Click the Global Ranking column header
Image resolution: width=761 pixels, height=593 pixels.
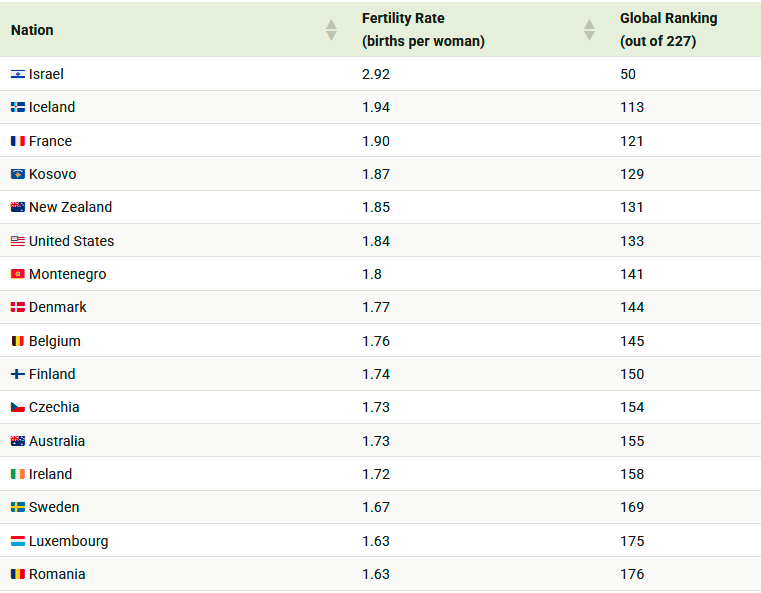click(668, 19)
